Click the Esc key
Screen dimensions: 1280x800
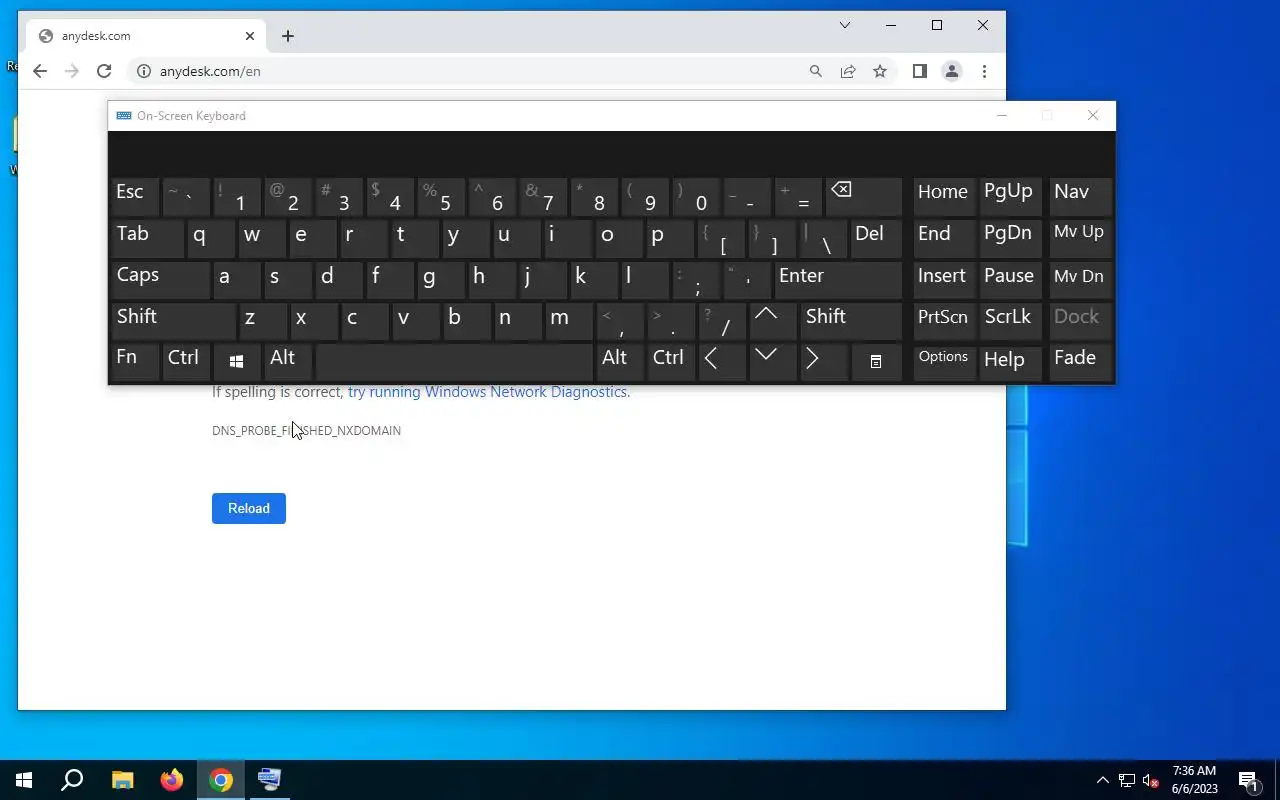(x=135, y=197)
